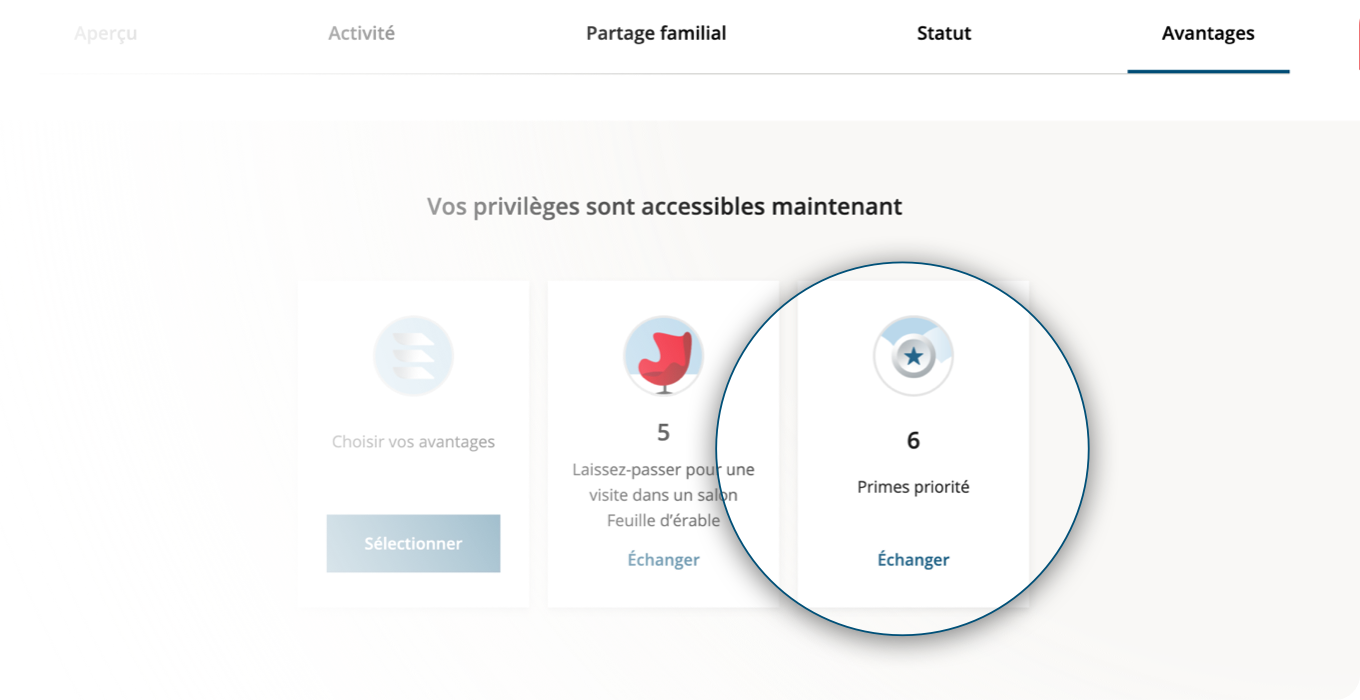Click the "Primes priorité" label
The image size is (1360, 700).
click(x=913, y=487)
